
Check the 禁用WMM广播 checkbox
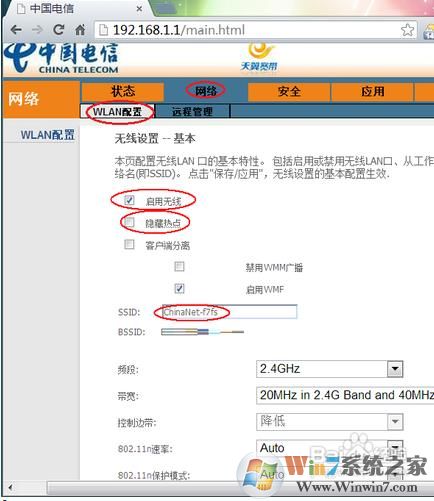(x=179, y=266)
